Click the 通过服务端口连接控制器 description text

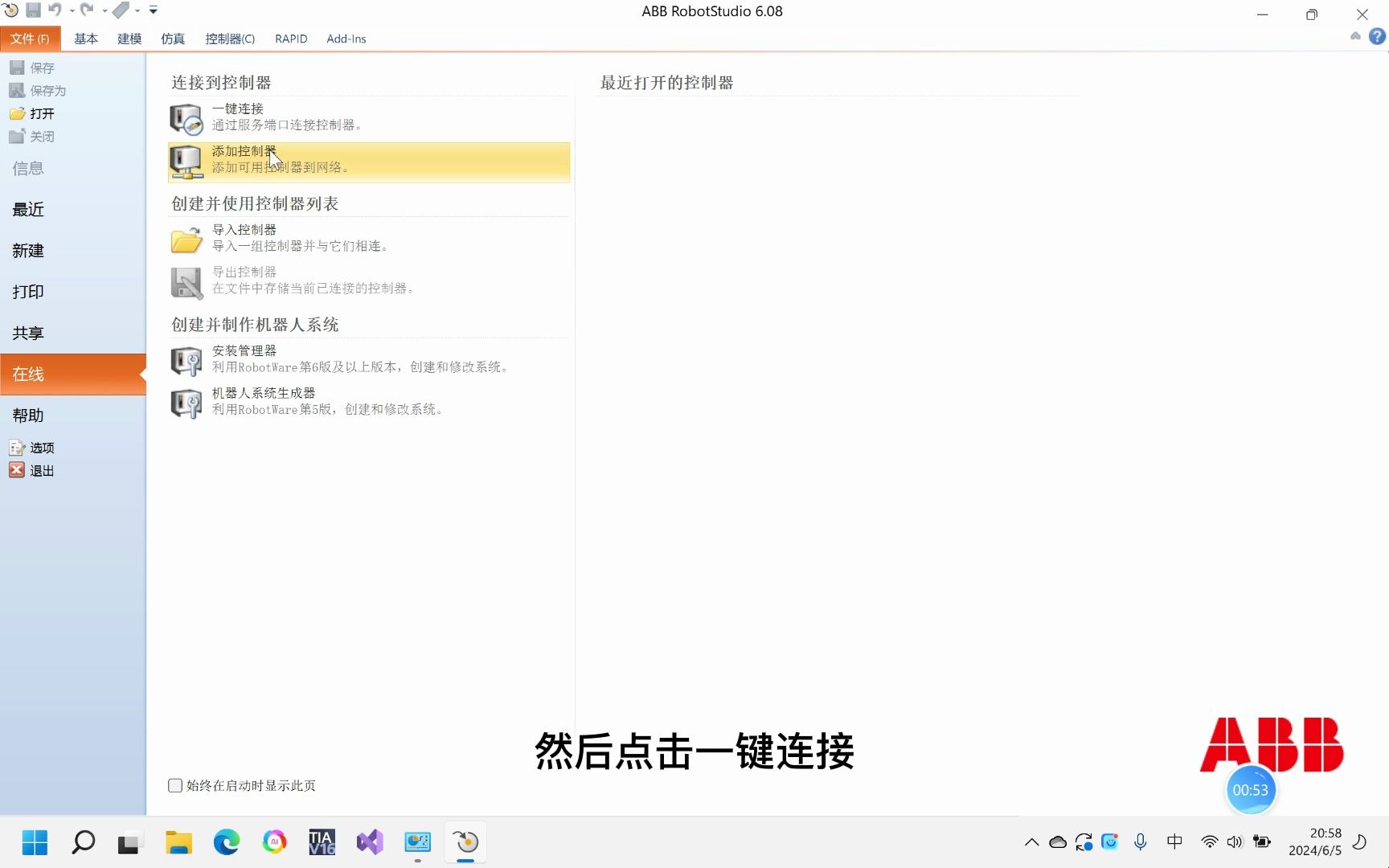[x=287, y=125]
